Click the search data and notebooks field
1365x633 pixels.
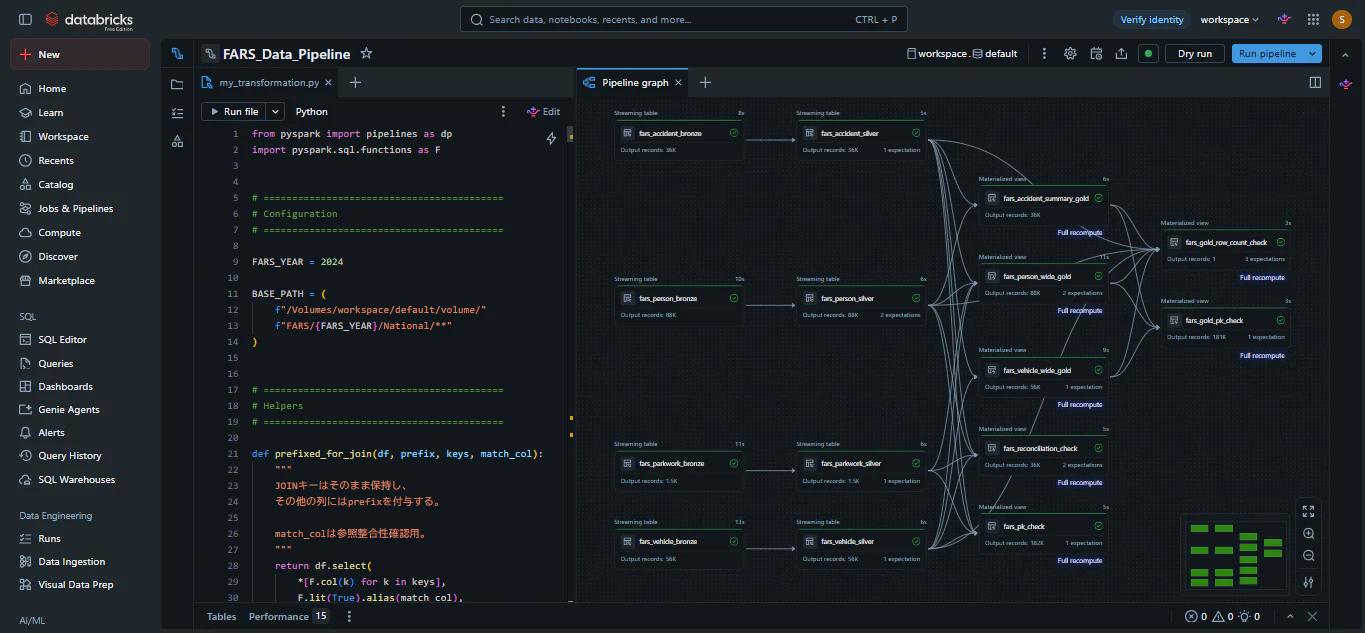click(x=684, y=19)
